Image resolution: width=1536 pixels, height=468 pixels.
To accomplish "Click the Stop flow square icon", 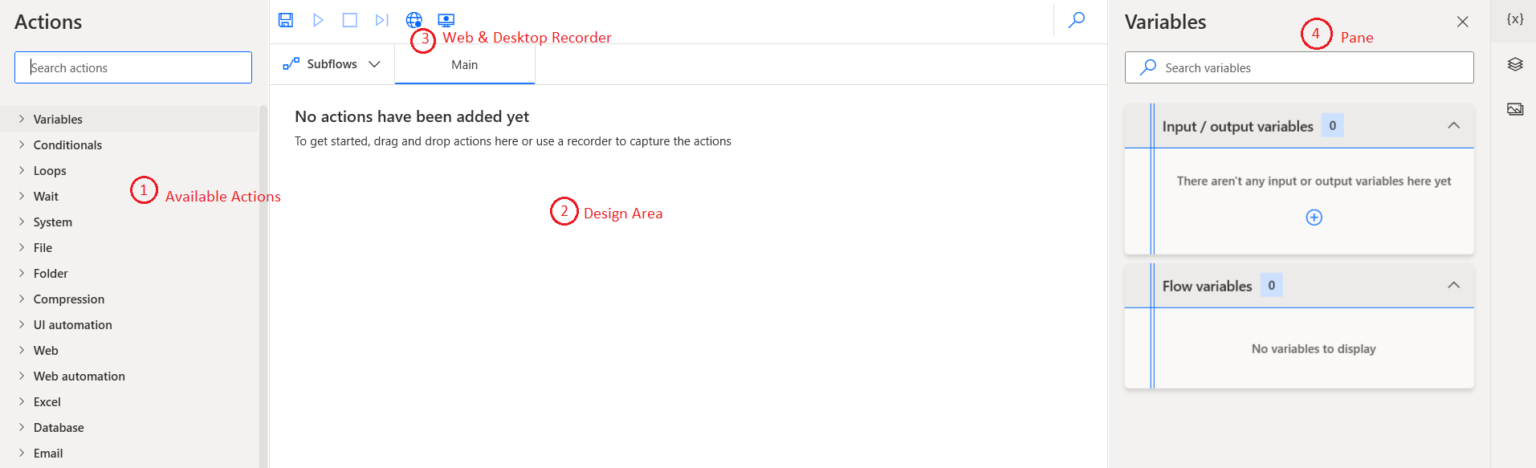I will coord(349,20).
